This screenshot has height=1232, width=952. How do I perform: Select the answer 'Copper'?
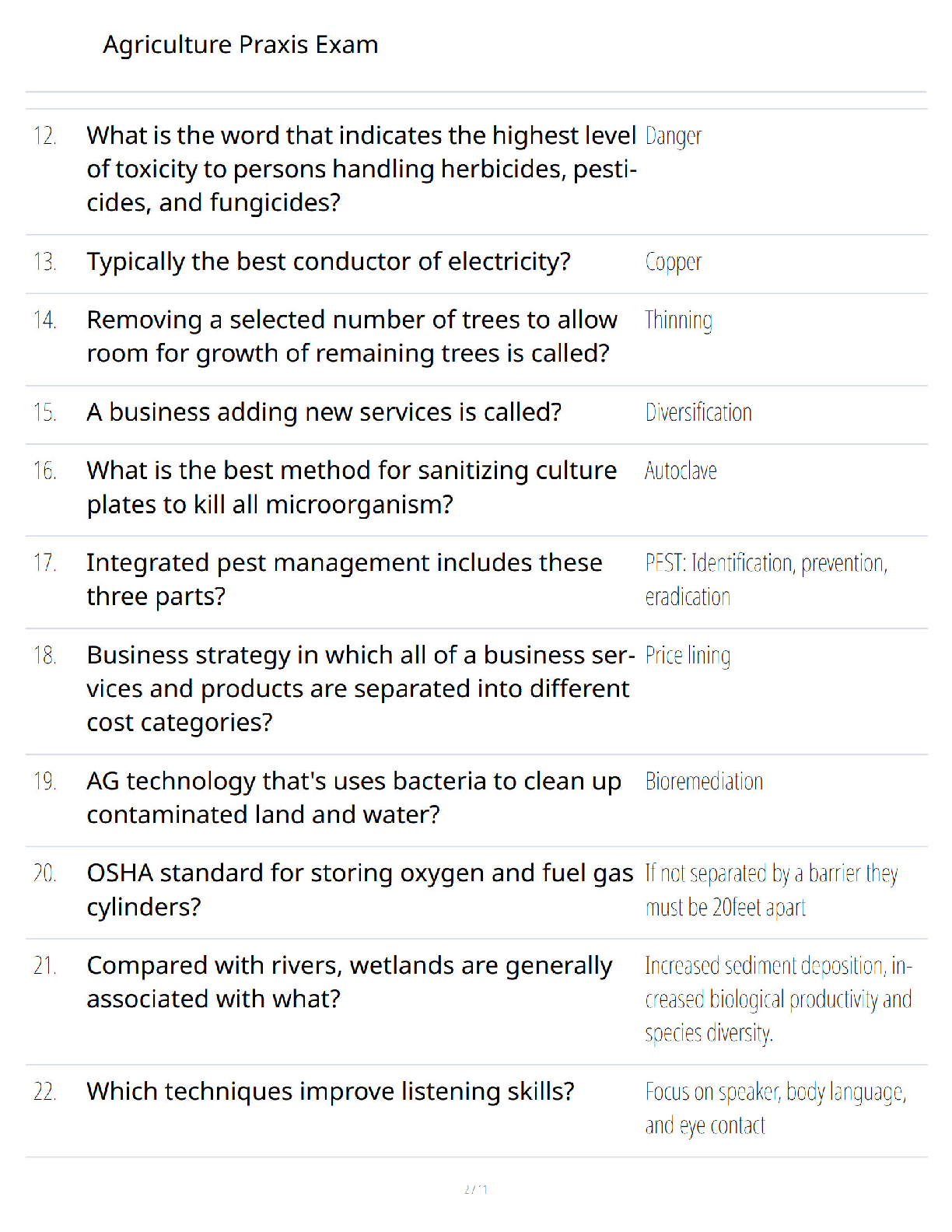point(674,262)
